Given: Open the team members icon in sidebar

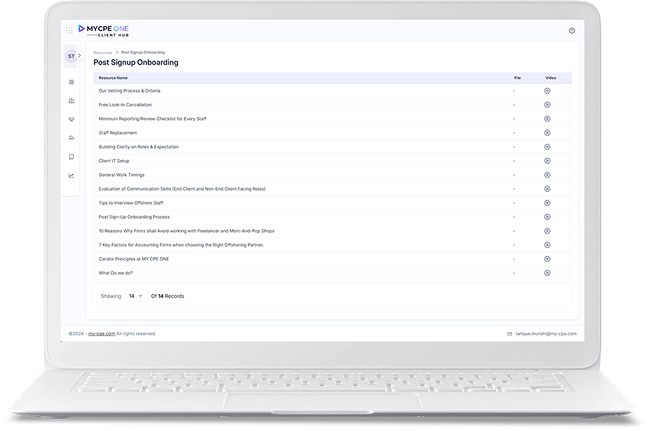Looking at the screenshot, I should (x=71, y=119).
